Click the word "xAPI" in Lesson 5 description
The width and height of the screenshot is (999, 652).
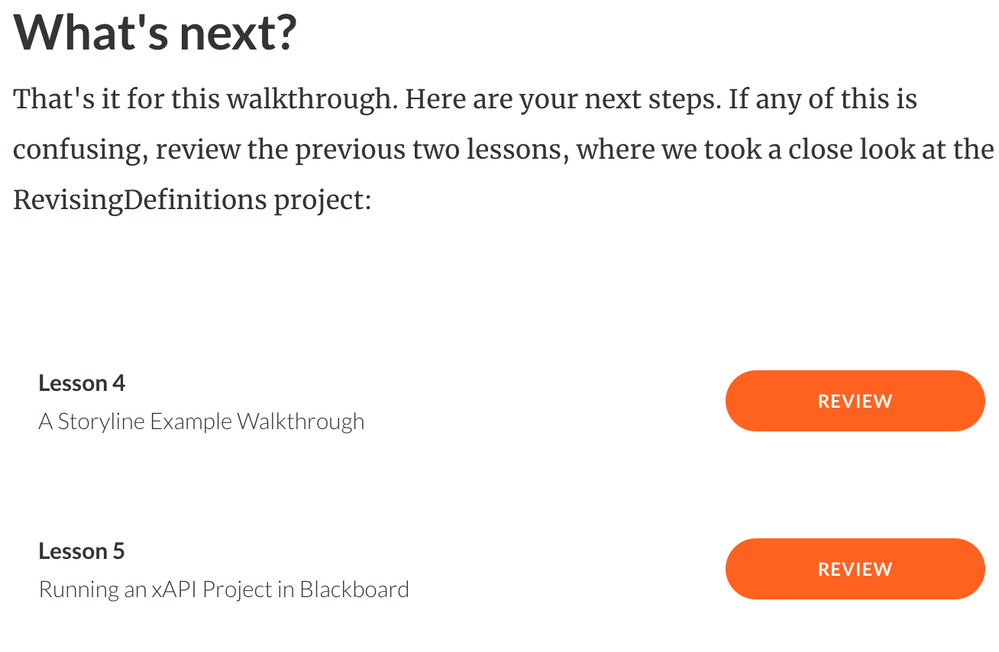pos(174,589)
